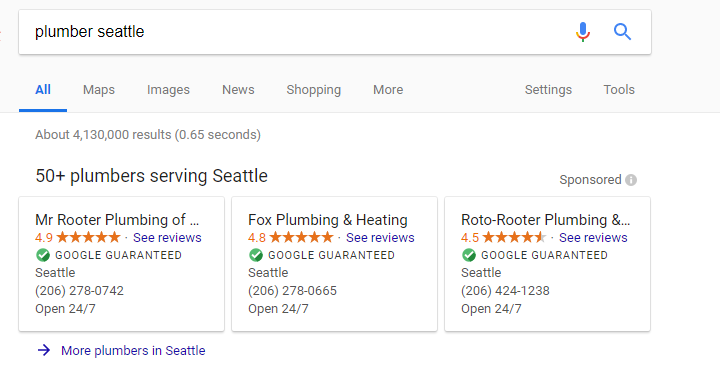
Task: Open See reviews for Roto-Rooter Plumbing
Action: (593, 238)
